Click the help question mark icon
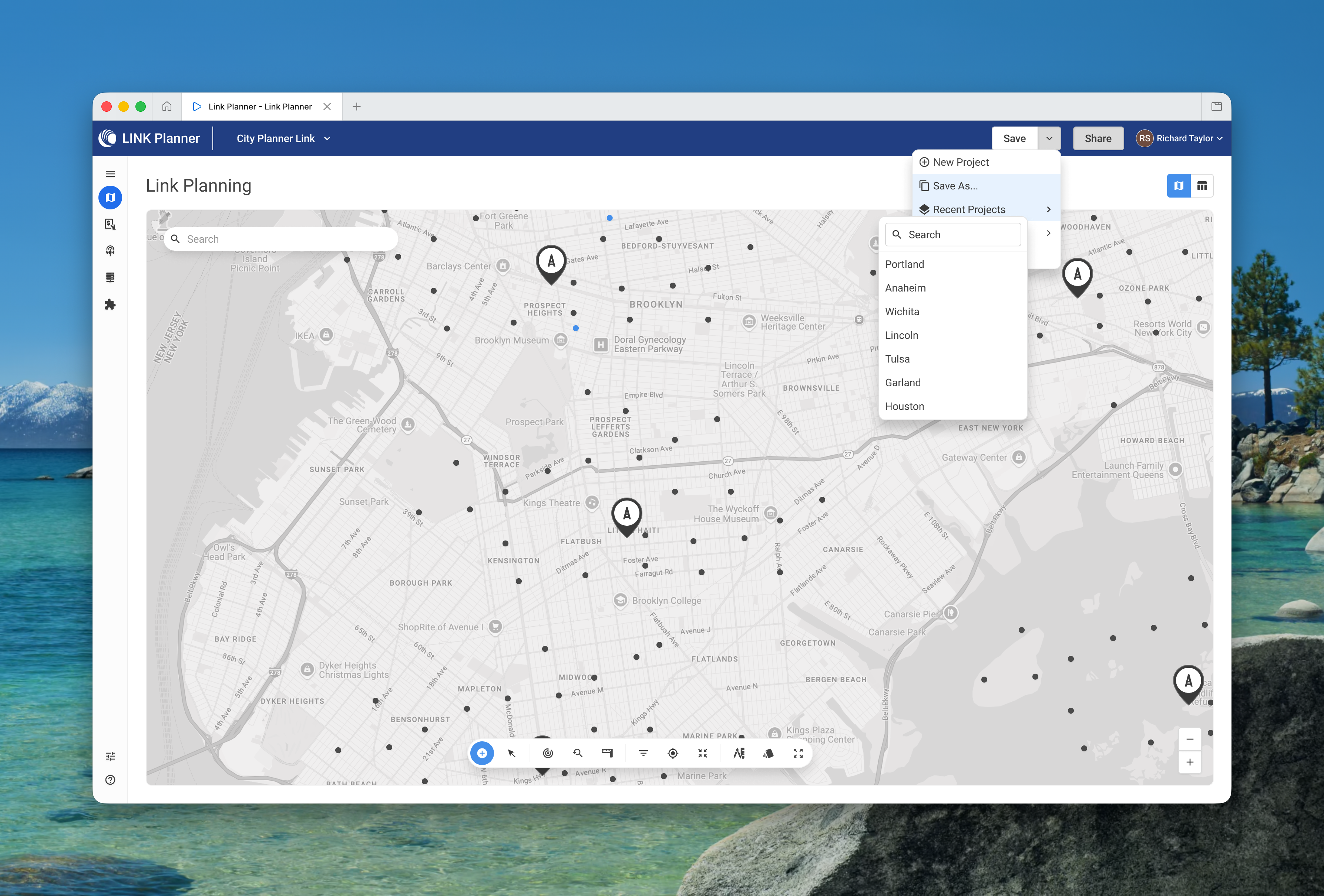Screen dimensions: 1324x896 110,780
